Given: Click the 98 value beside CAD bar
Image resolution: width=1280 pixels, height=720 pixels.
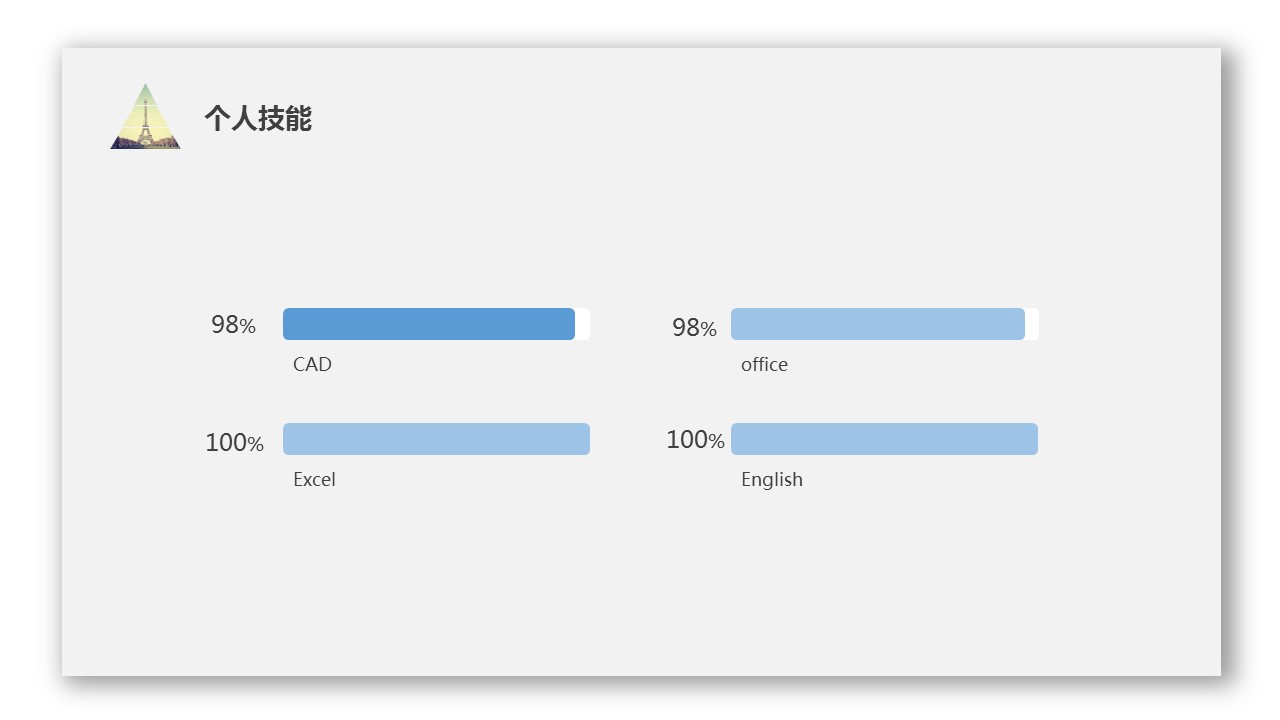Looking at the screenshot, I should 224,325.
